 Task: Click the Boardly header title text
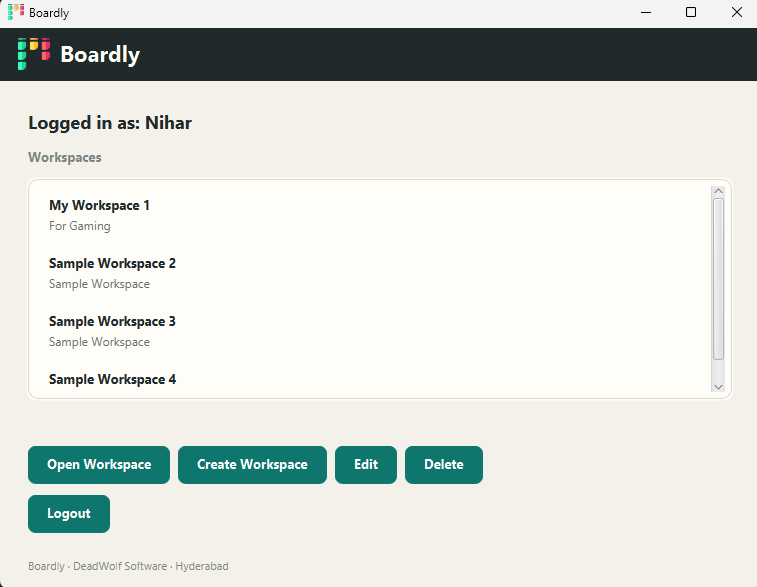(x=100, y=54)
